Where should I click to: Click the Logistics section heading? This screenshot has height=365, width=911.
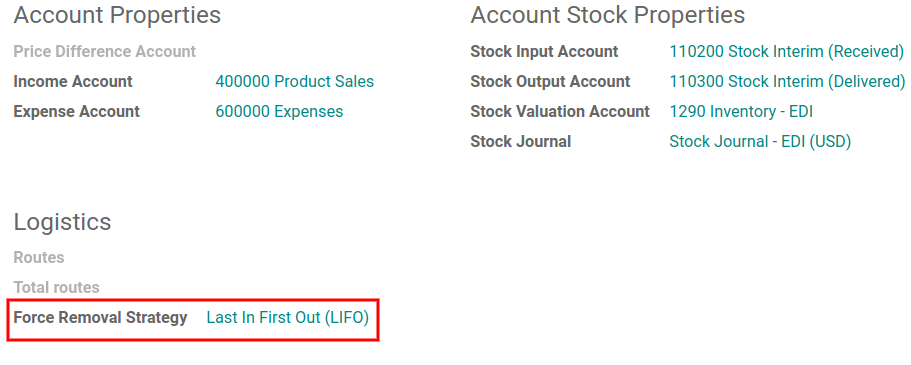pos(62,223)
